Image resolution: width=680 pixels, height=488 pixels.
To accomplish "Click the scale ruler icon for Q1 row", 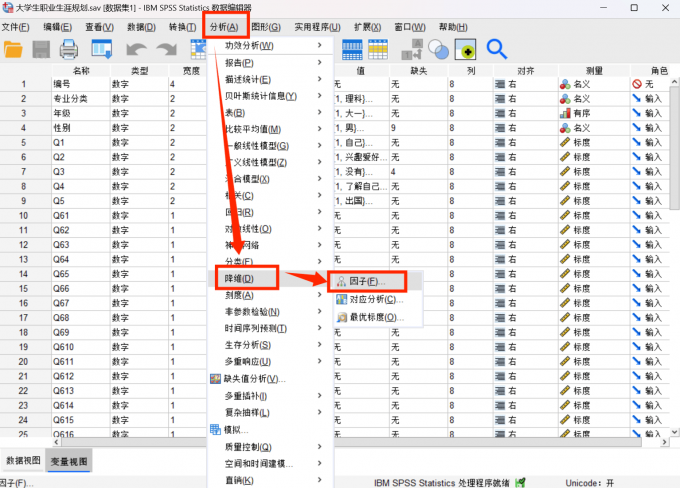I will click(565, 142).
